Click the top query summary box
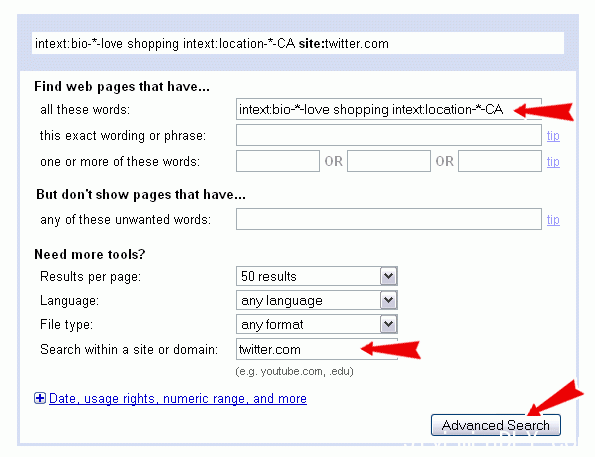Viewport: 595px width, 457px height. tap(298, 43)
